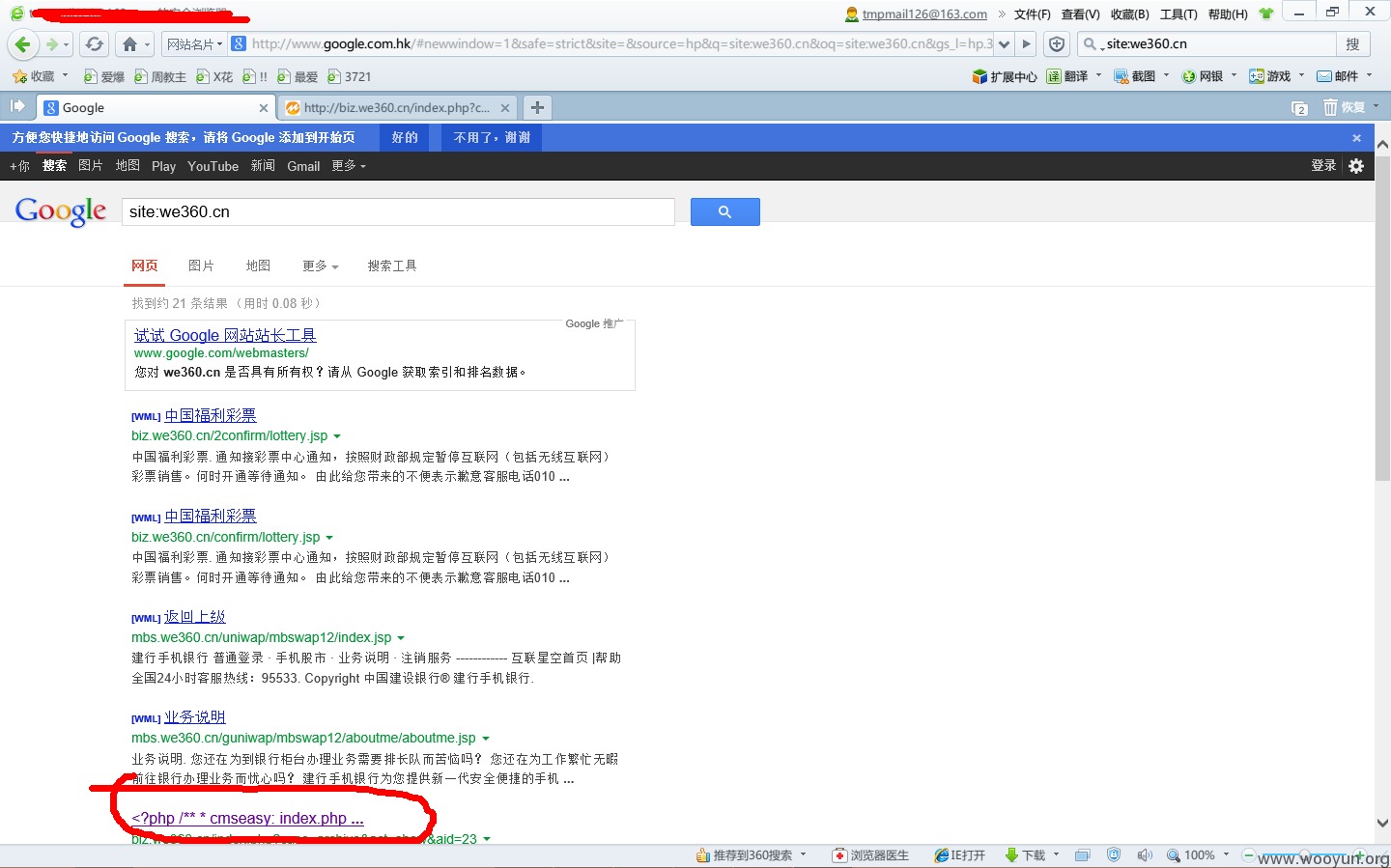Open 试试 Google 网站站长工具 link

(225, 335)
